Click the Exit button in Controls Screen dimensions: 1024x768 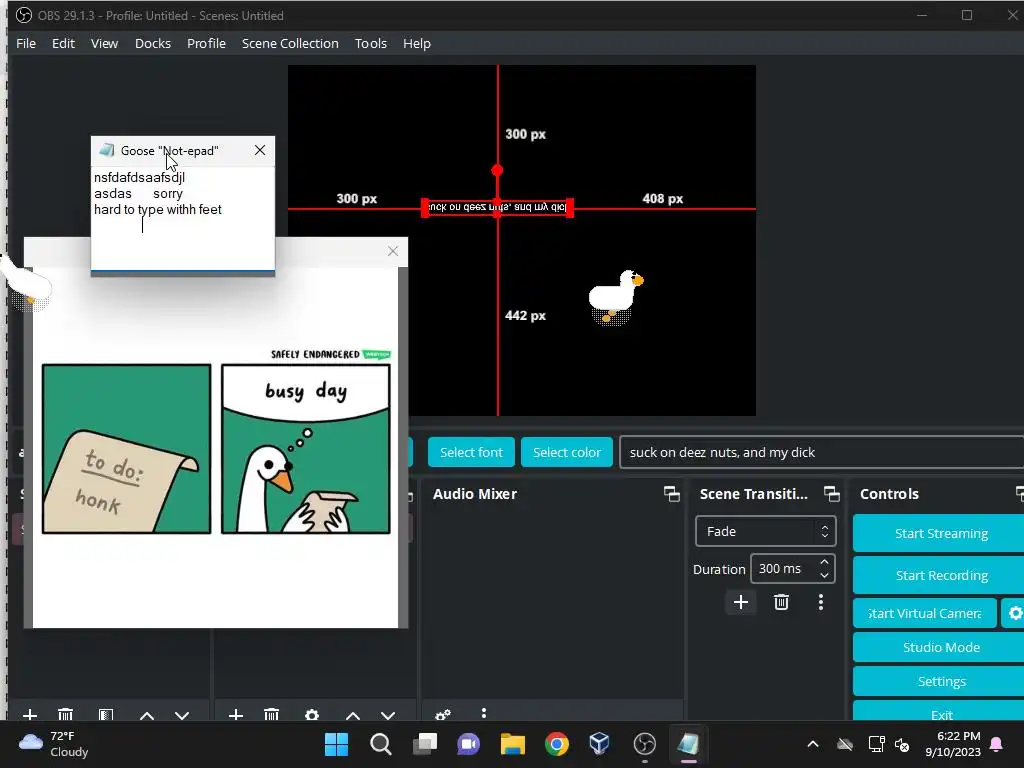point(938,712)
